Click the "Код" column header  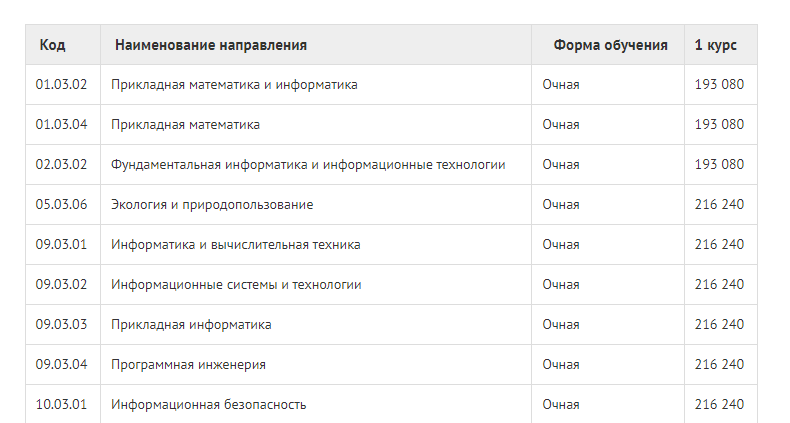[53, 45]
